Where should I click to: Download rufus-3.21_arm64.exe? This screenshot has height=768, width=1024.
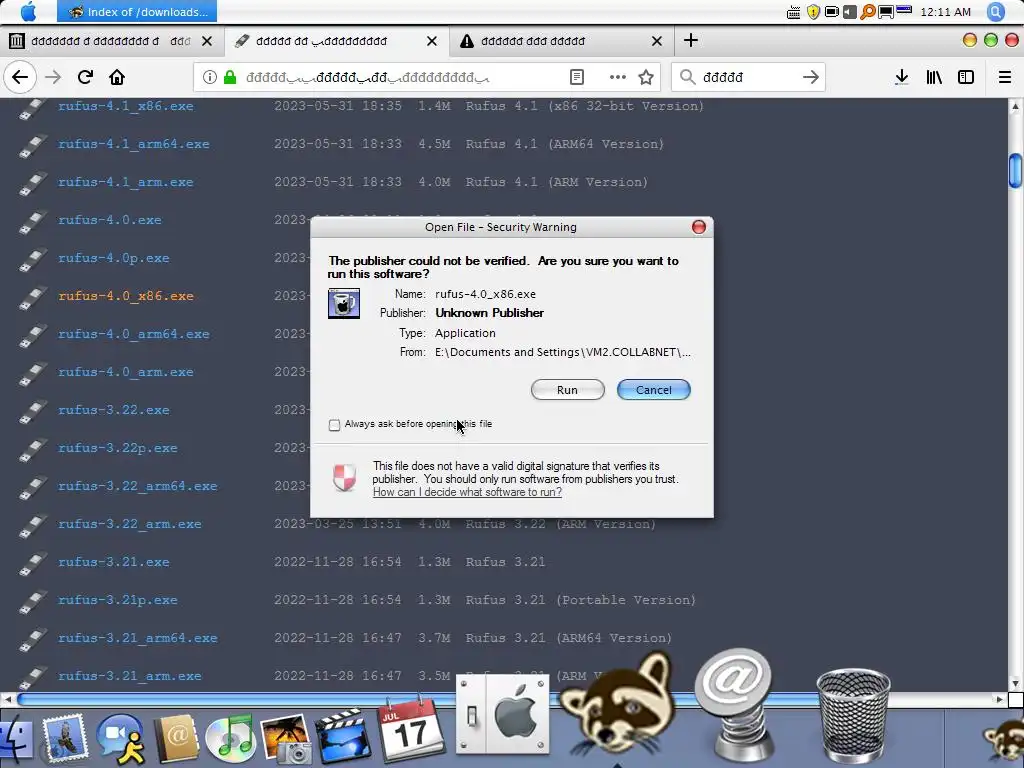pyautogui.click(x=137, y=638)
